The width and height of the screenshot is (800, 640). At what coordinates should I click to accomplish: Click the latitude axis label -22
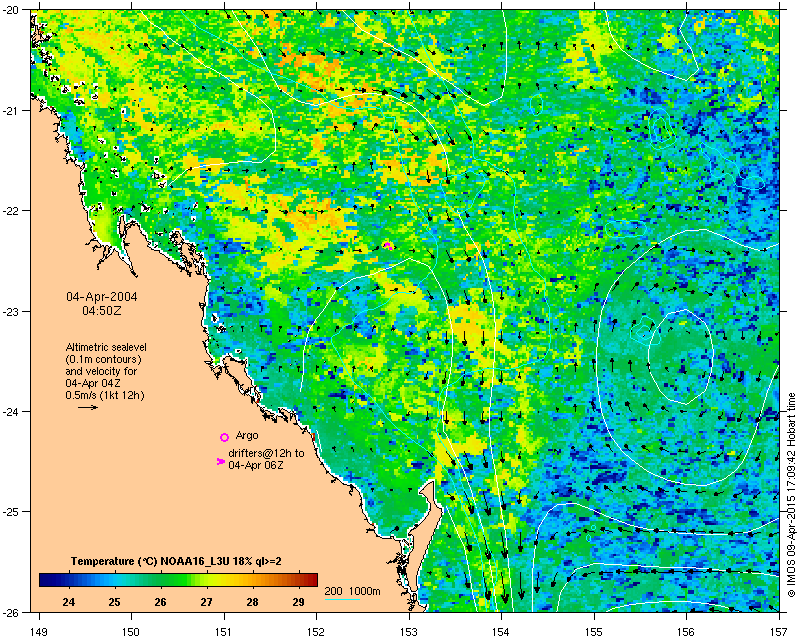click(12, 211)
